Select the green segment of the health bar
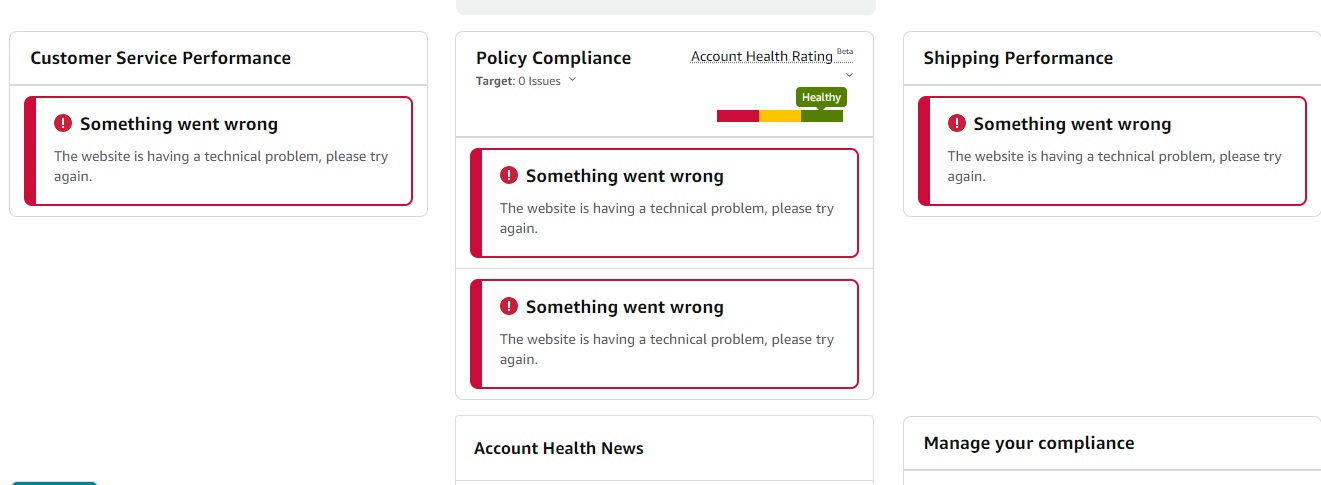This screenshot has width=1321, height=485. 822,116
